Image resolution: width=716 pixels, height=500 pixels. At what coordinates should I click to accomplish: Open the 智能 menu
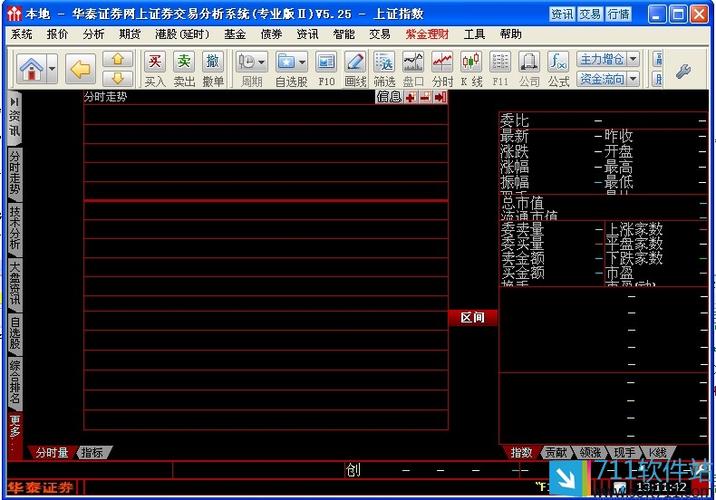click(x=343, y=34)
